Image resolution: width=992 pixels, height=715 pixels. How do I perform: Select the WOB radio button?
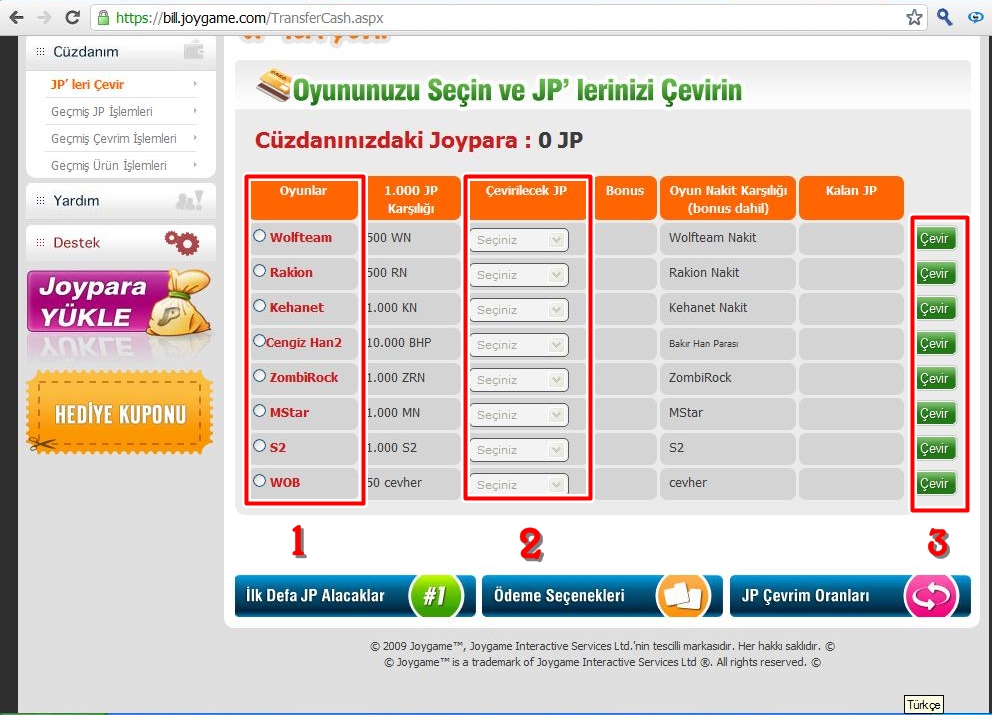pos(259,481)
